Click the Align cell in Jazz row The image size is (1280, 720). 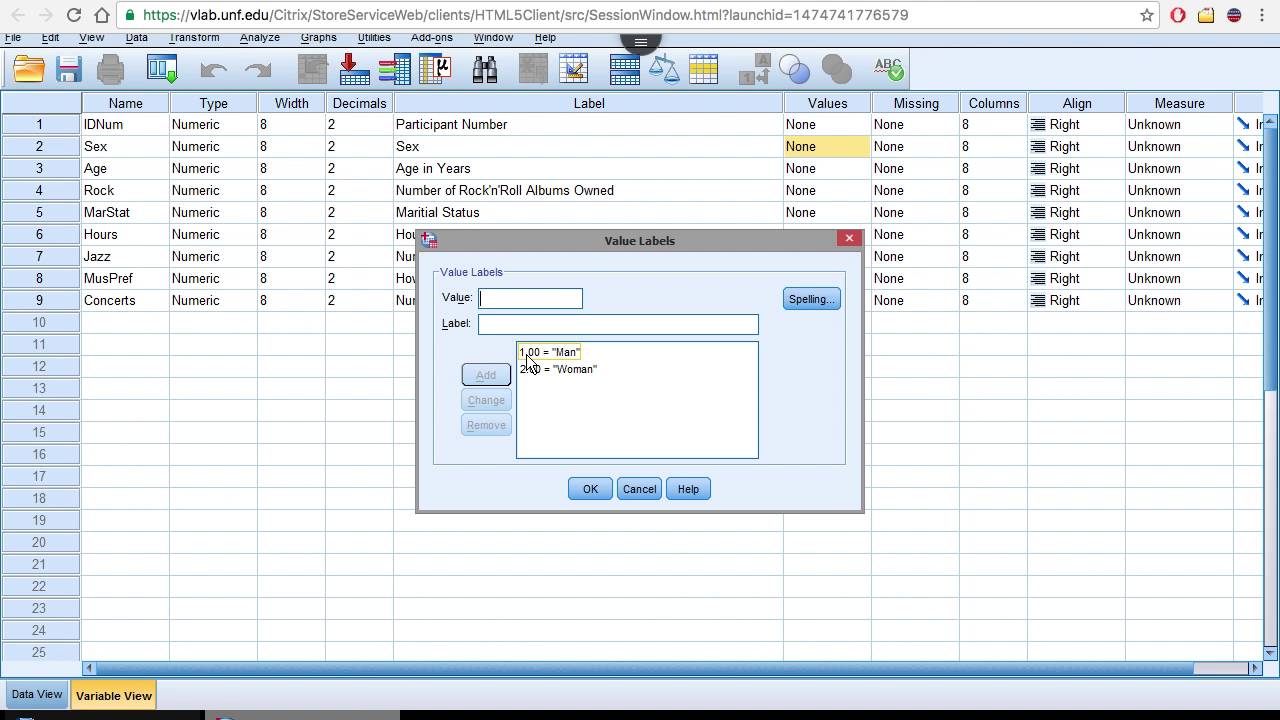[x=1076, y=256]
